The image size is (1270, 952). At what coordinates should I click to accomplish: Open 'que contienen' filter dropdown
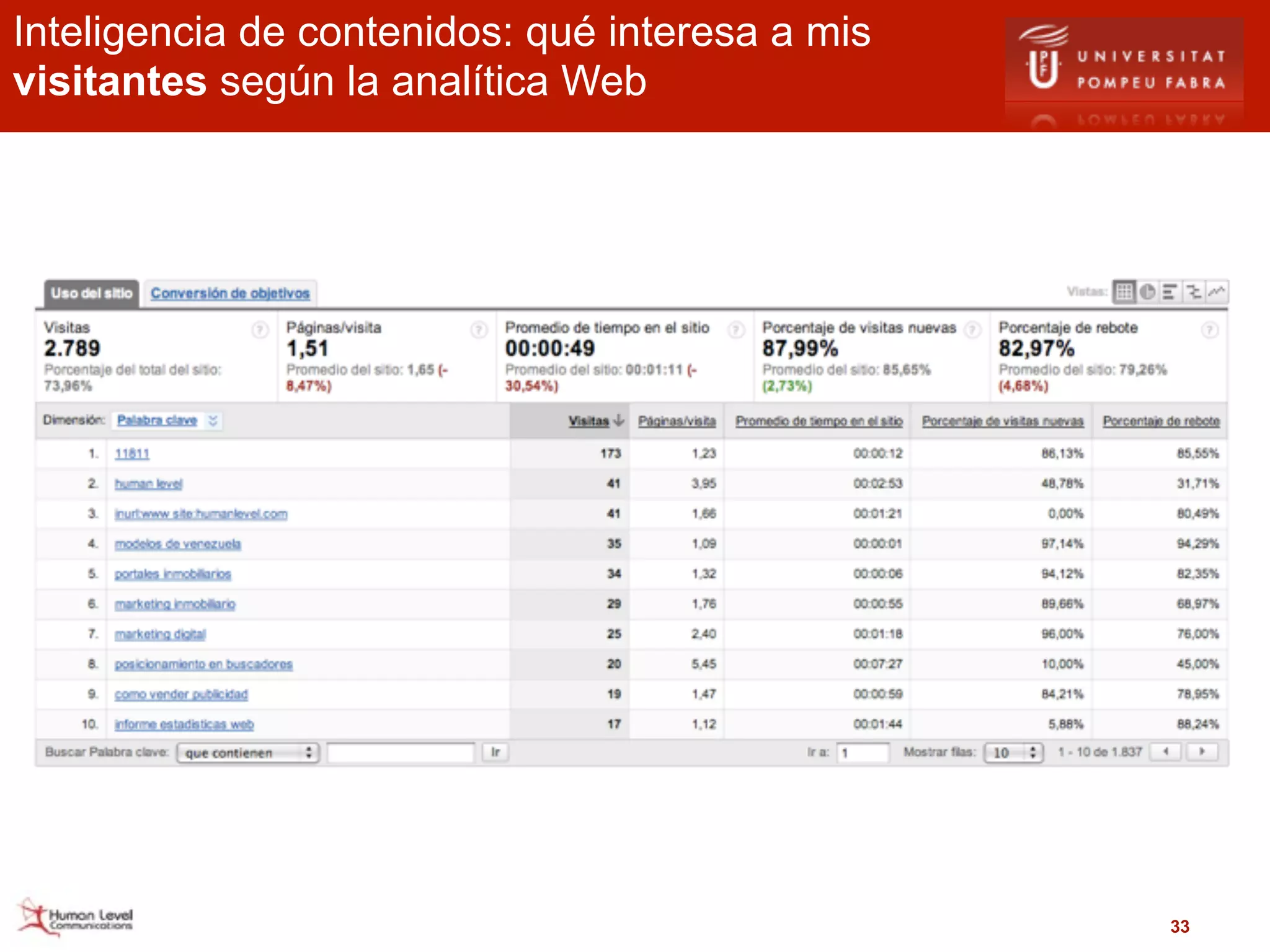[247, 753]
